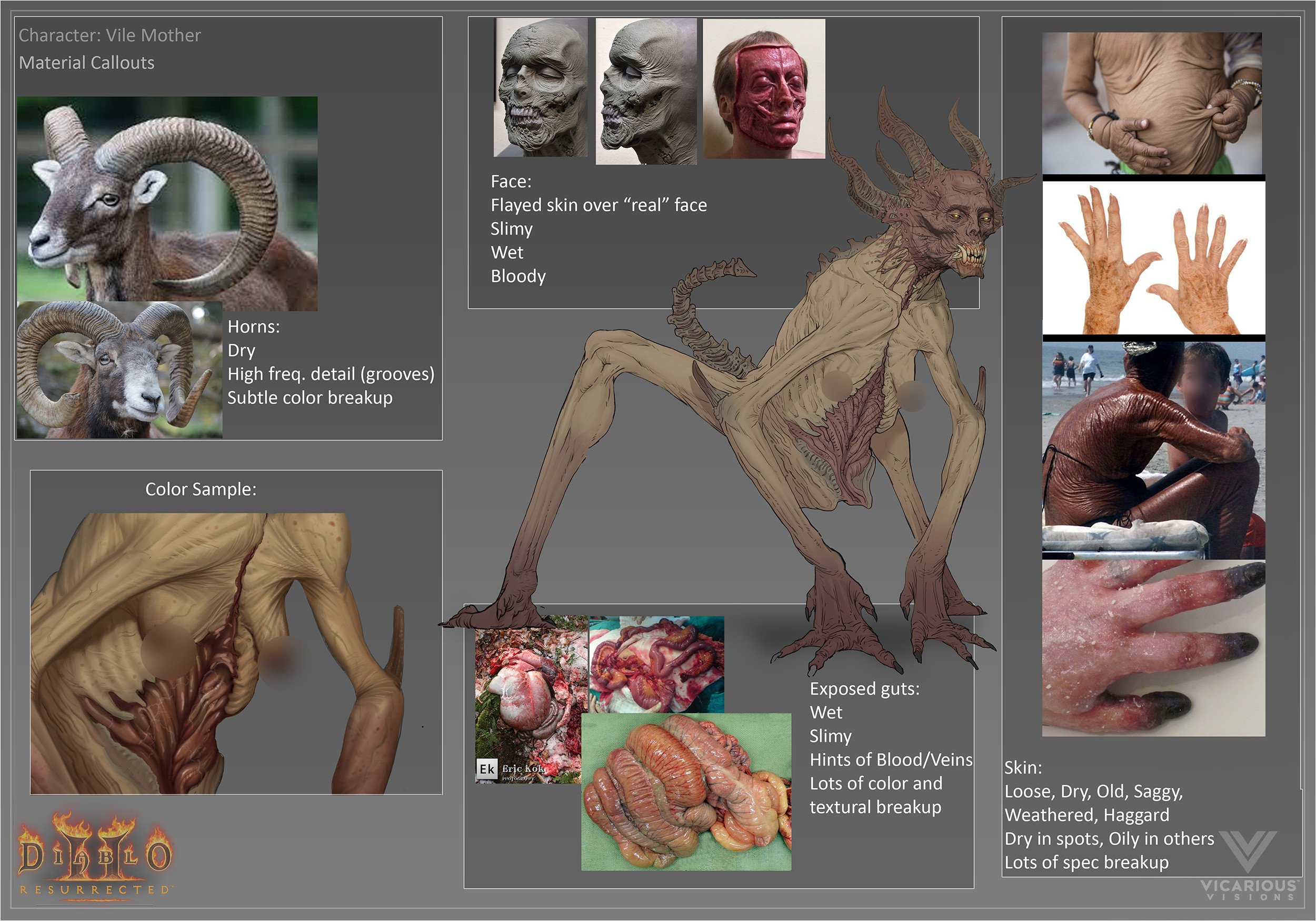Click "Lots of spec breakup" text
The image size is (1316, 921).
pyautogui.click(x=1086, y=863)
